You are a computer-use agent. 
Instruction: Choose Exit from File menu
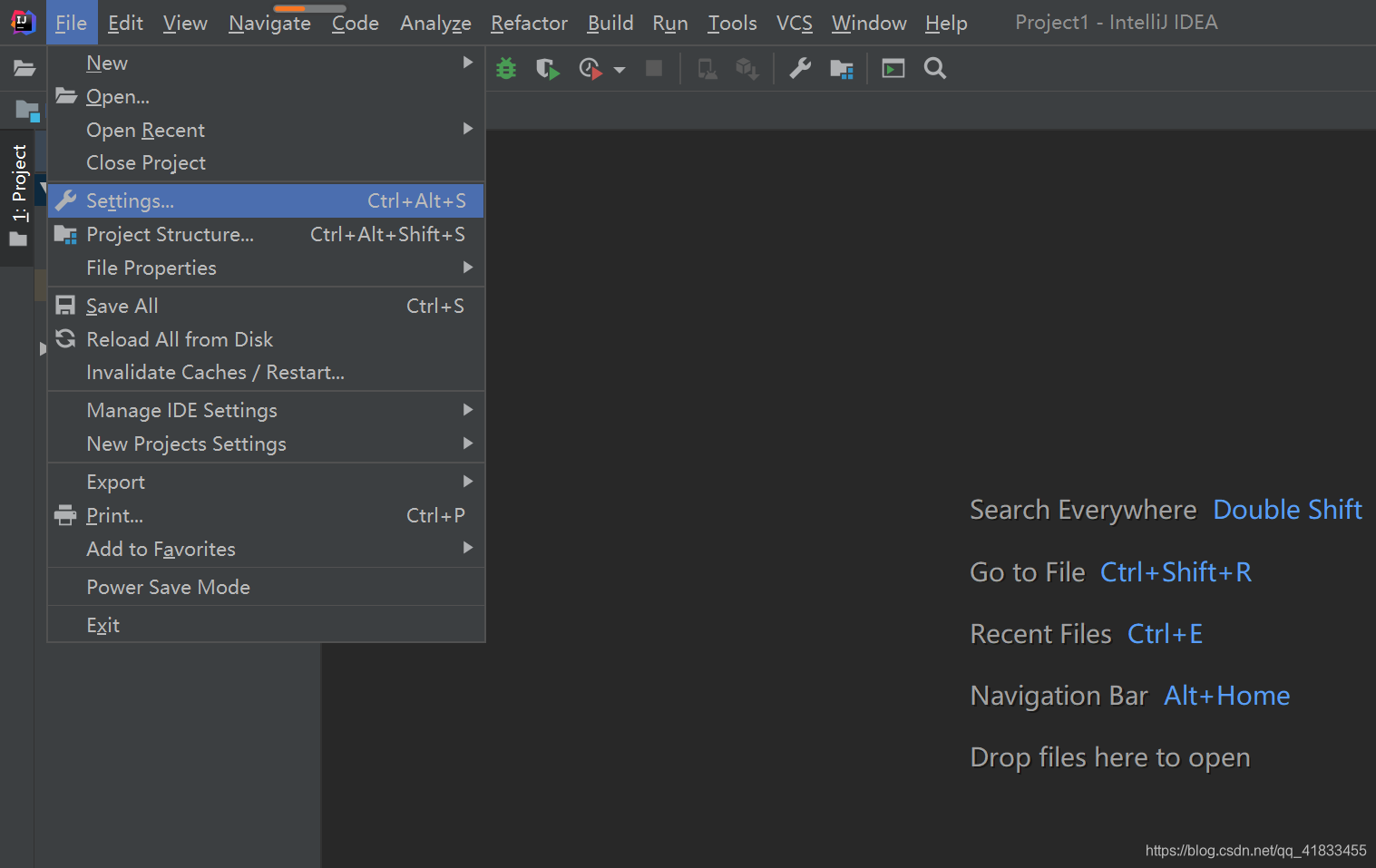coord(266,625)
